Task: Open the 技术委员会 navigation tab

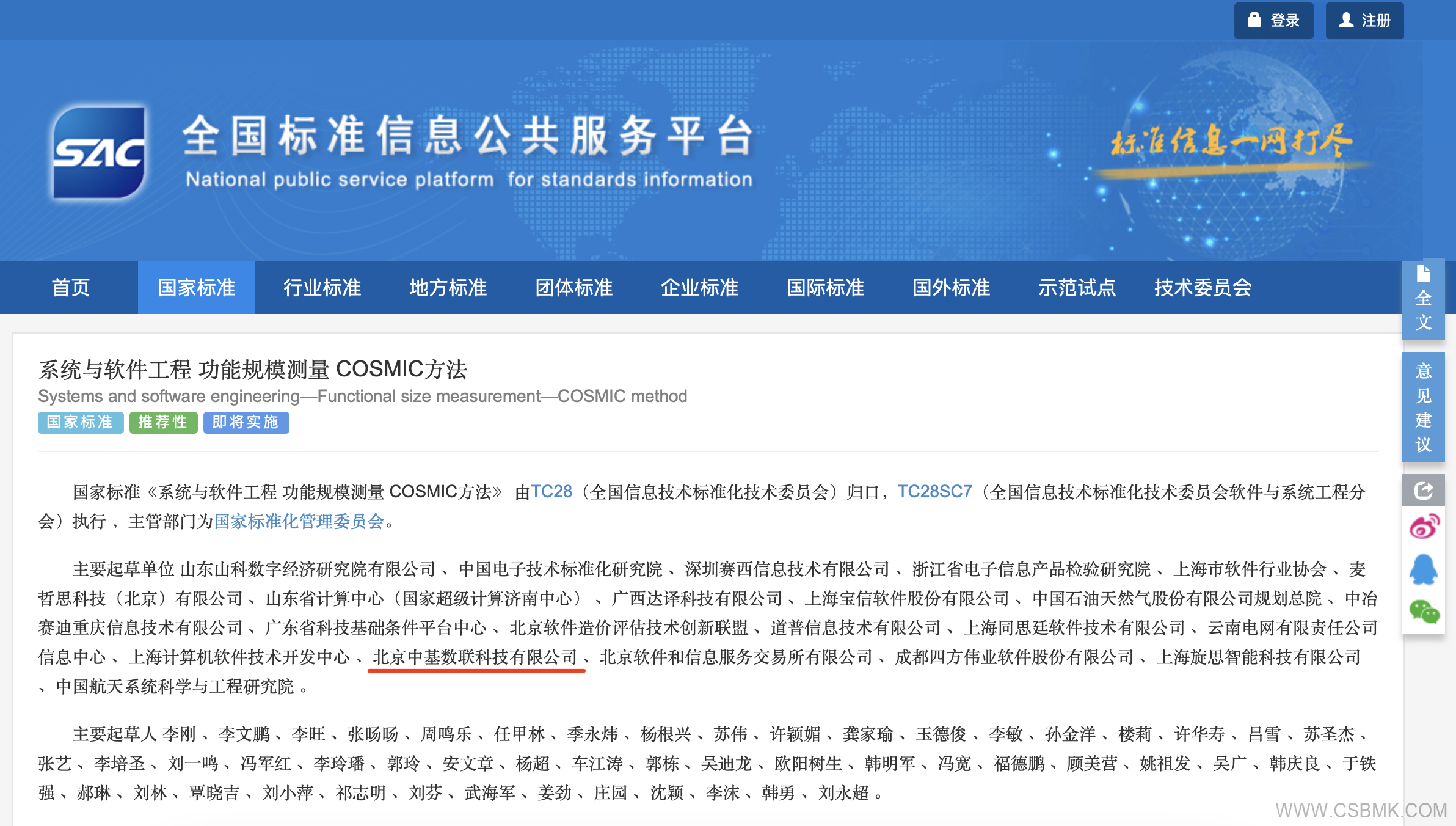Action: pos(1203,288)
